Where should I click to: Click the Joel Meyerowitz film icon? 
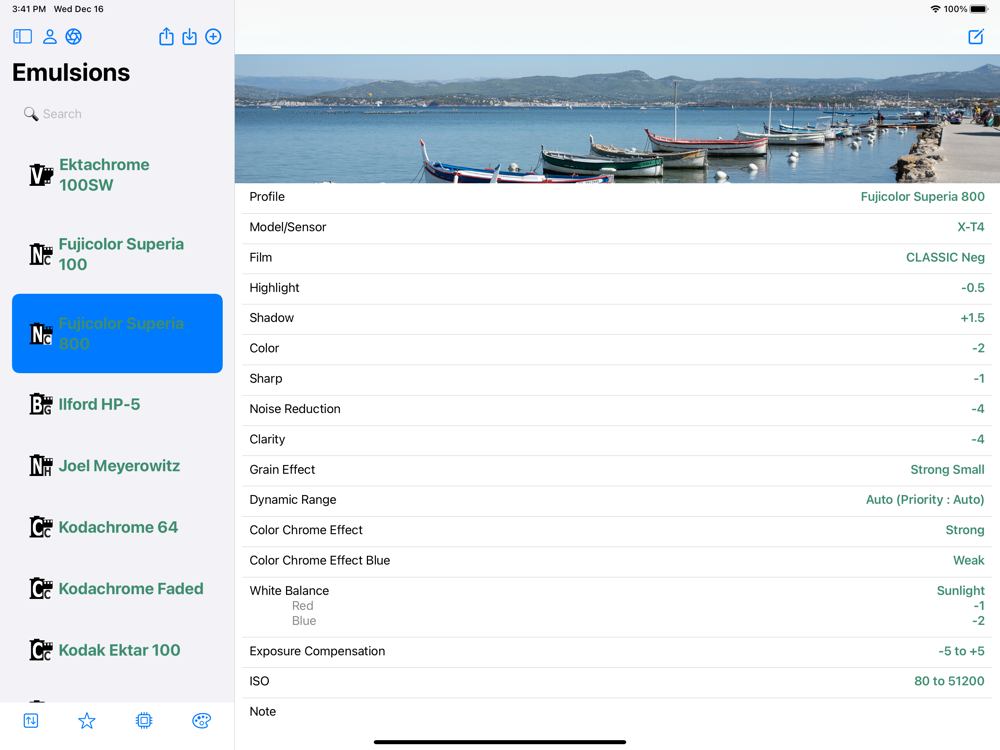(x=41, y=466)
